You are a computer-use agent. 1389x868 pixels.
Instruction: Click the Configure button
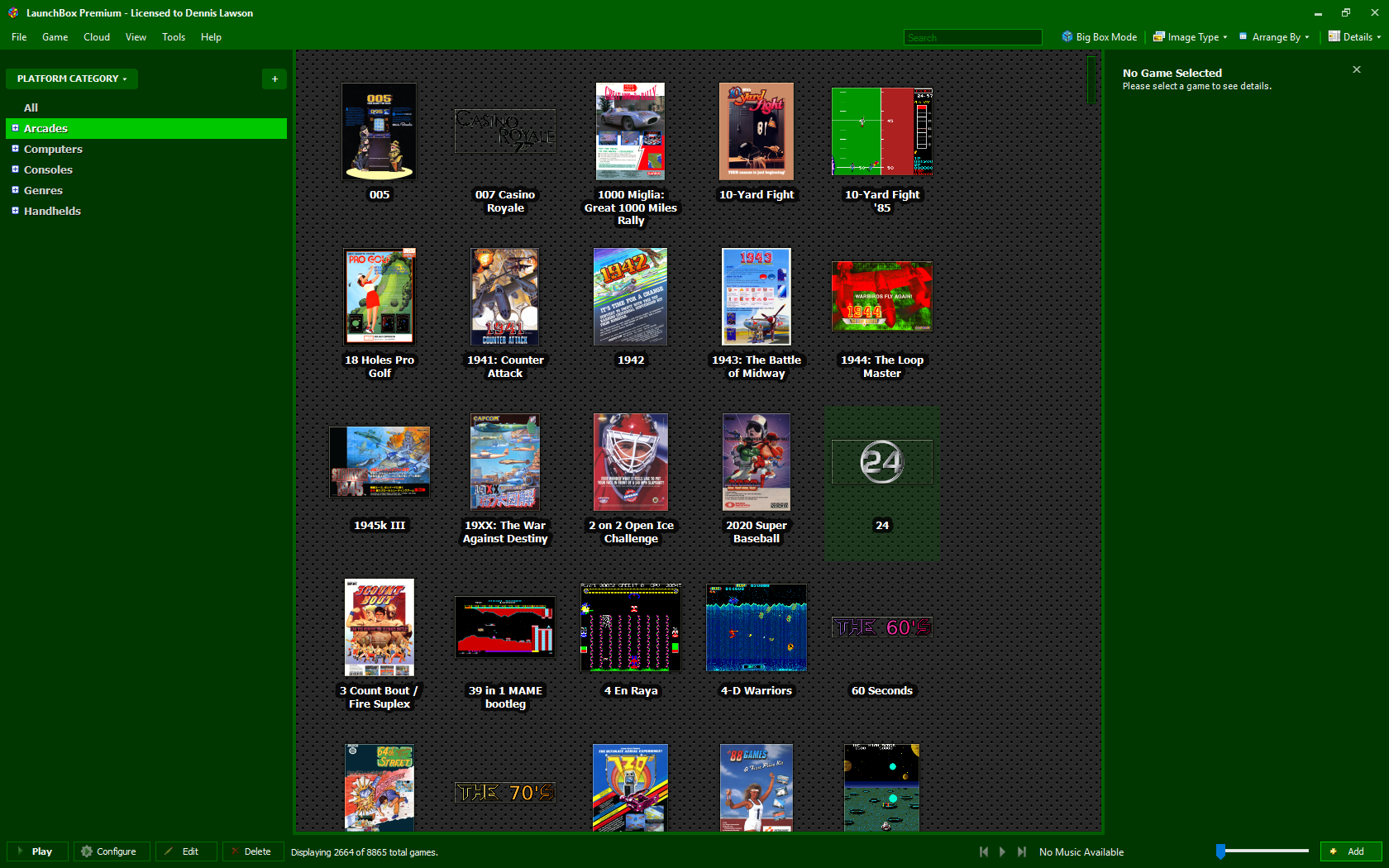coord(112,851)
